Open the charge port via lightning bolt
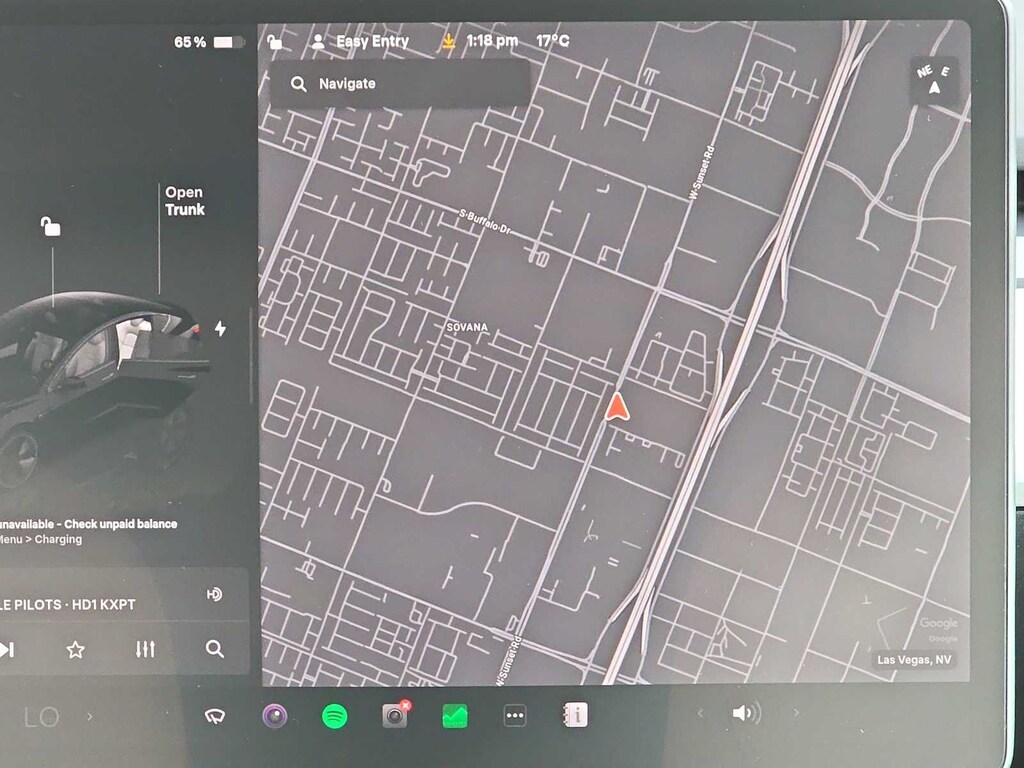Screen dimensions: 1024x768 tap(220, 329)
